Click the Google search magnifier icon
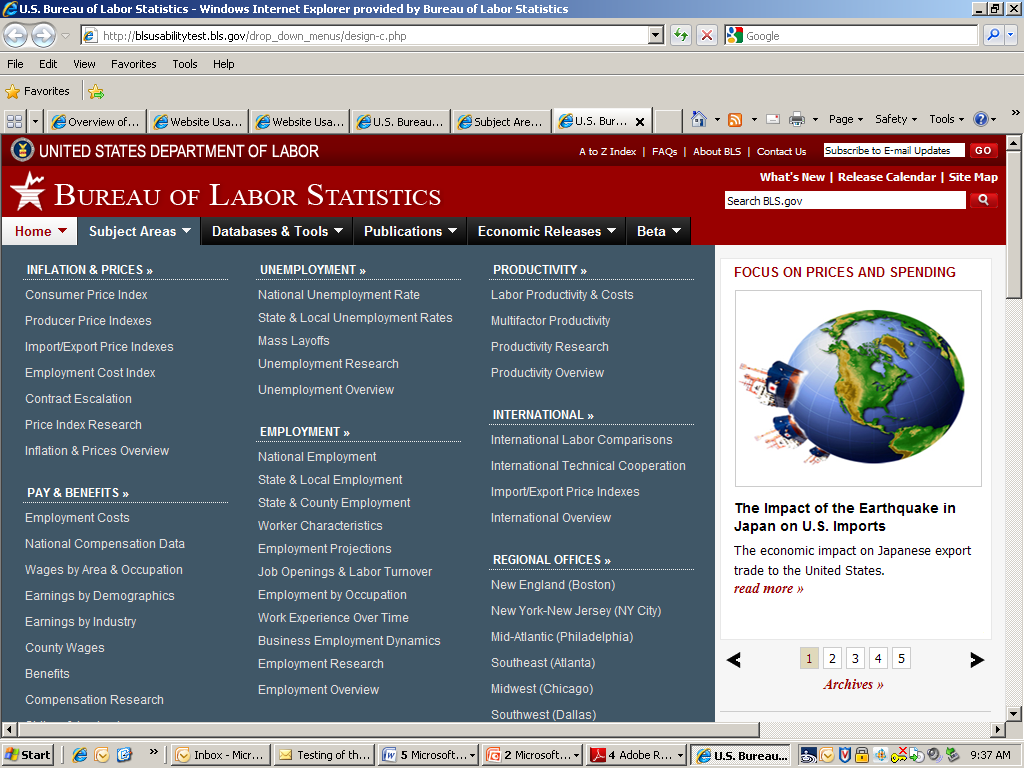Image resolution: width=1024 pixels, height=768 pixels. pos(993,35)
